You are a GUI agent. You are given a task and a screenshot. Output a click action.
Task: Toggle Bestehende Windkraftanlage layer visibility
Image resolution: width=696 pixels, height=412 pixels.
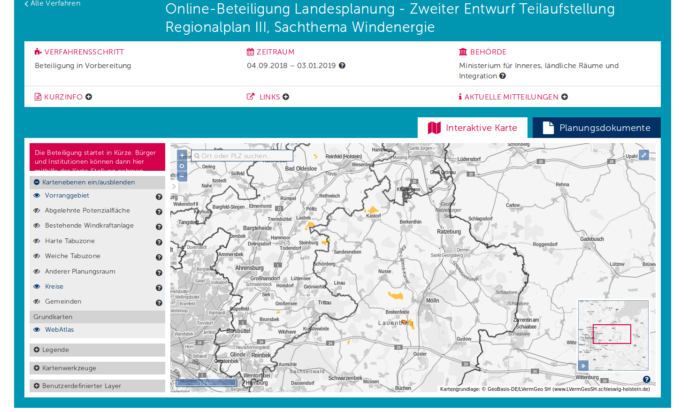click(x=37, y=226)
